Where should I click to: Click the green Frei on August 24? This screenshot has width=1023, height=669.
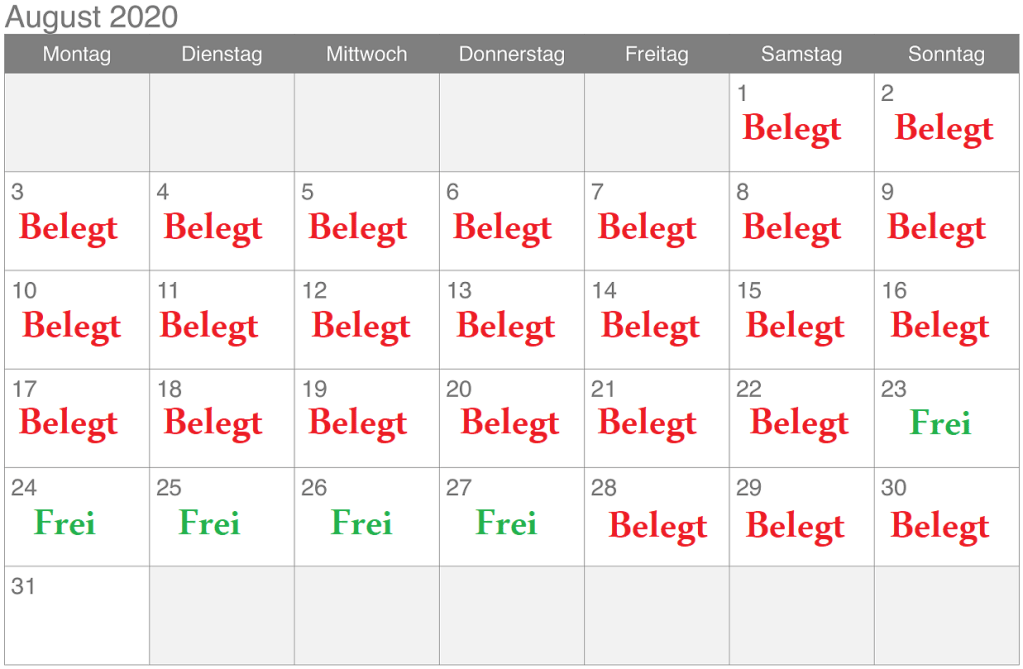pos(65,522)
